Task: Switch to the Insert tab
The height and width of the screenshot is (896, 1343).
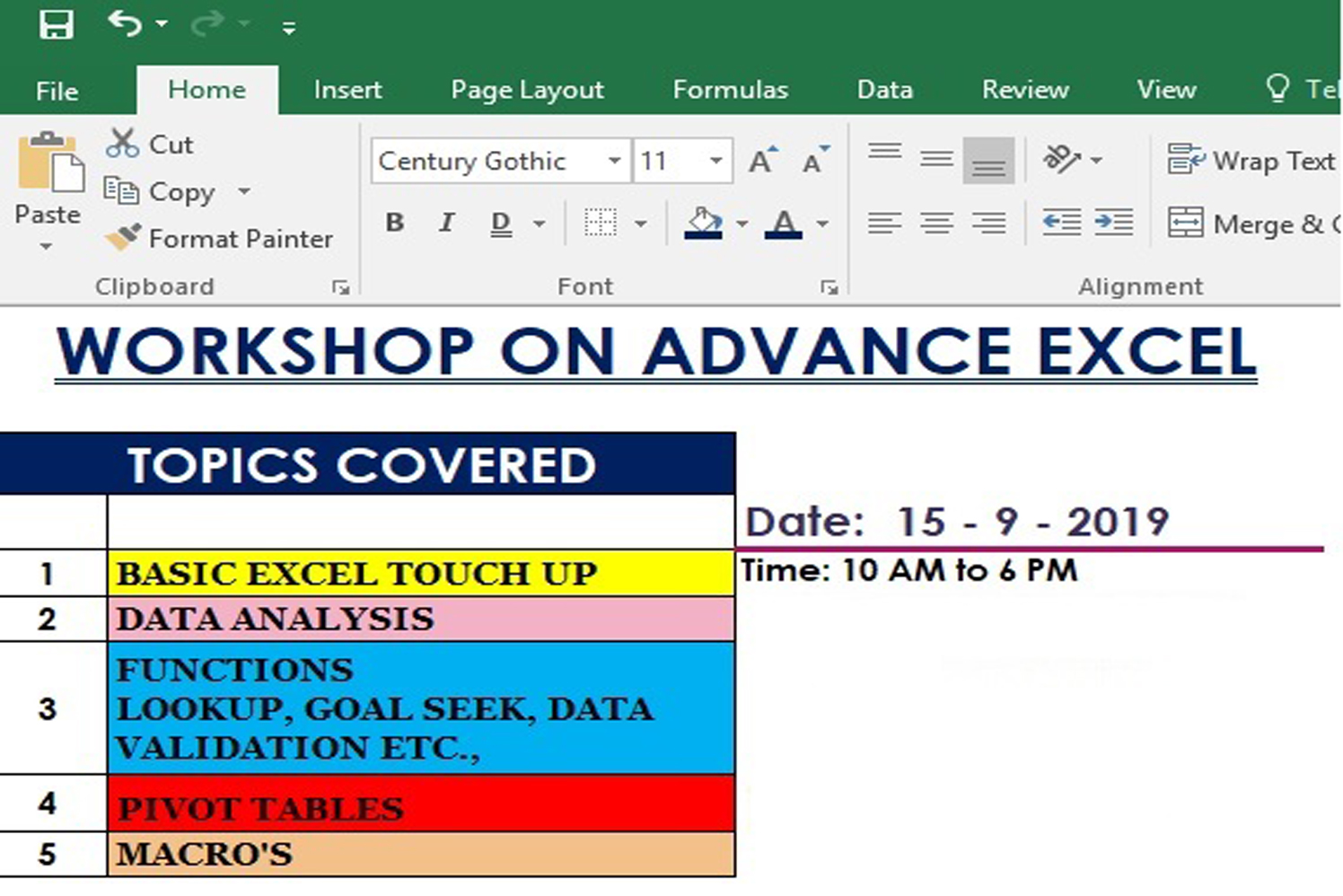Action: pos(347,90)
